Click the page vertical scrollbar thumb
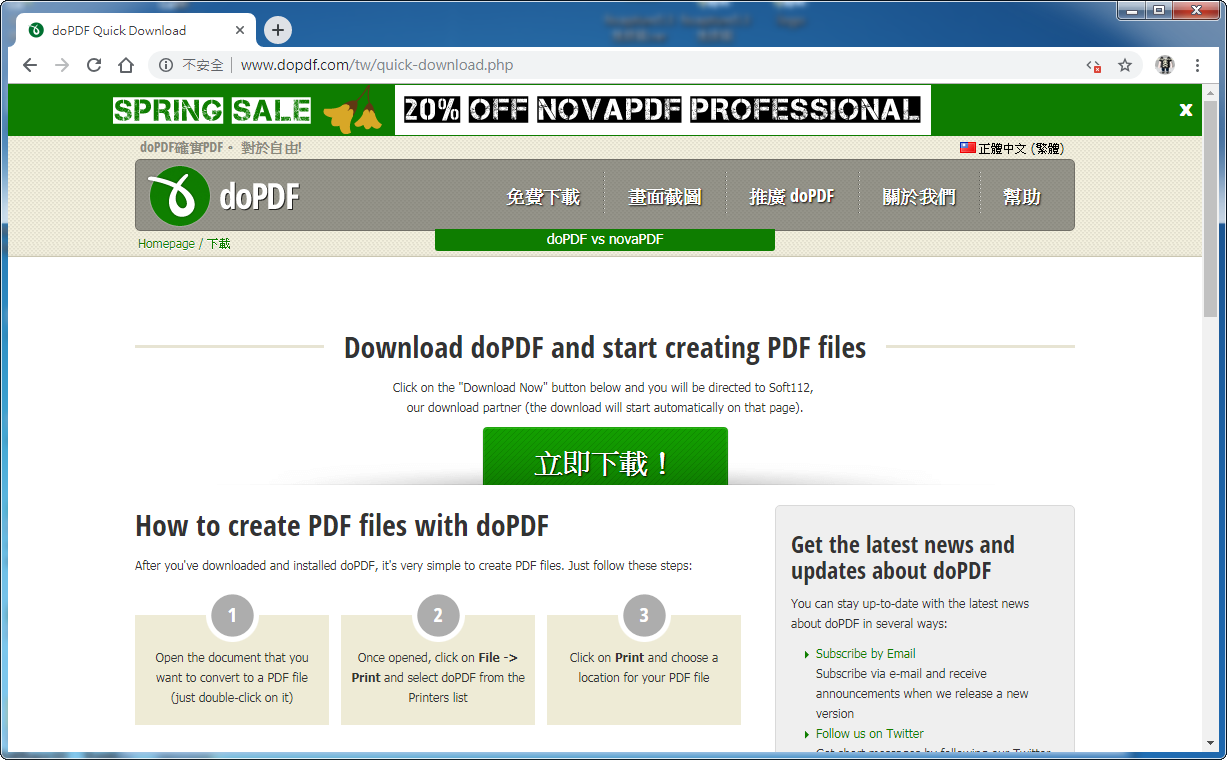 [x=1211, y=210]
